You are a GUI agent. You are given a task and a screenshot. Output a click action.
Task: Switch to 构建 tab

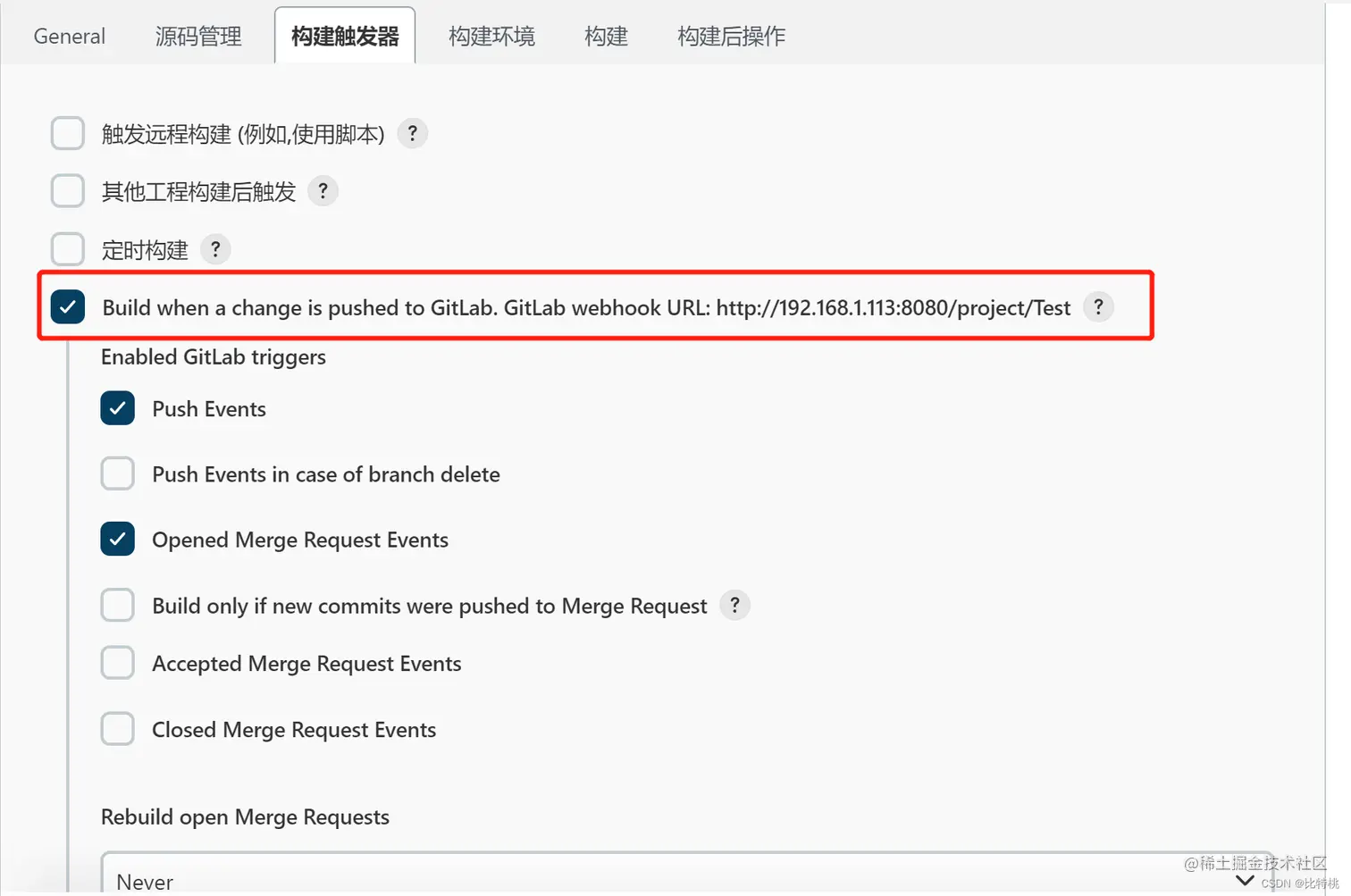click(x=606, y=37)
